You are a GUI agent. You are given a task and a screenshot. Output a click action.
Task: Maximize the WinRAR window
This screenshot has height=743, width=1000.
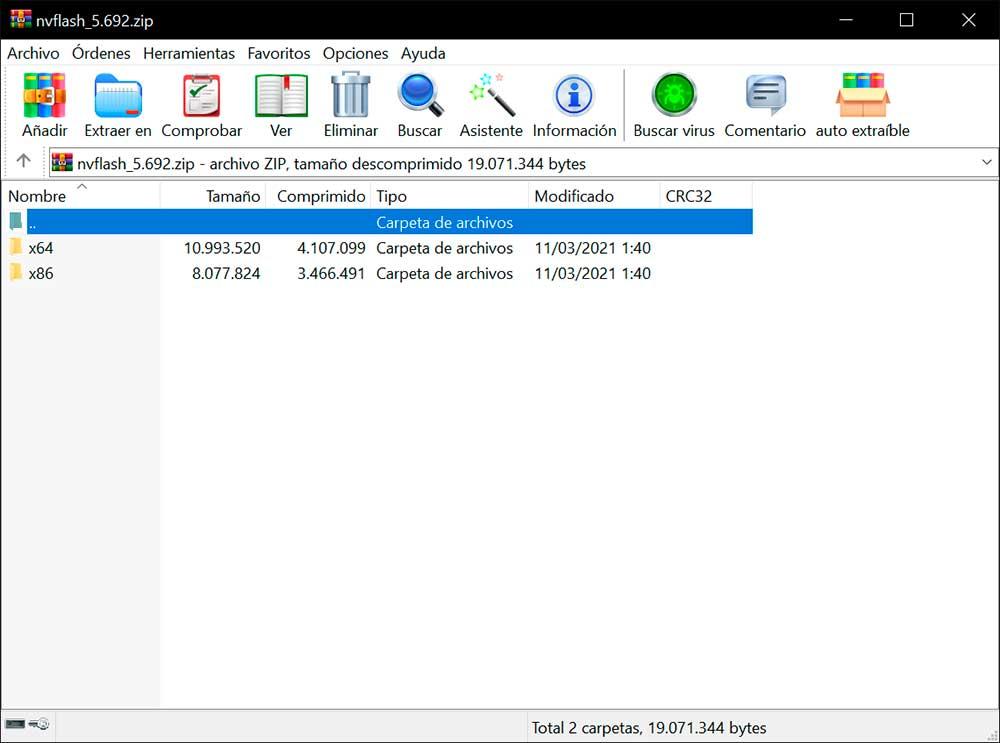point(906,20)
